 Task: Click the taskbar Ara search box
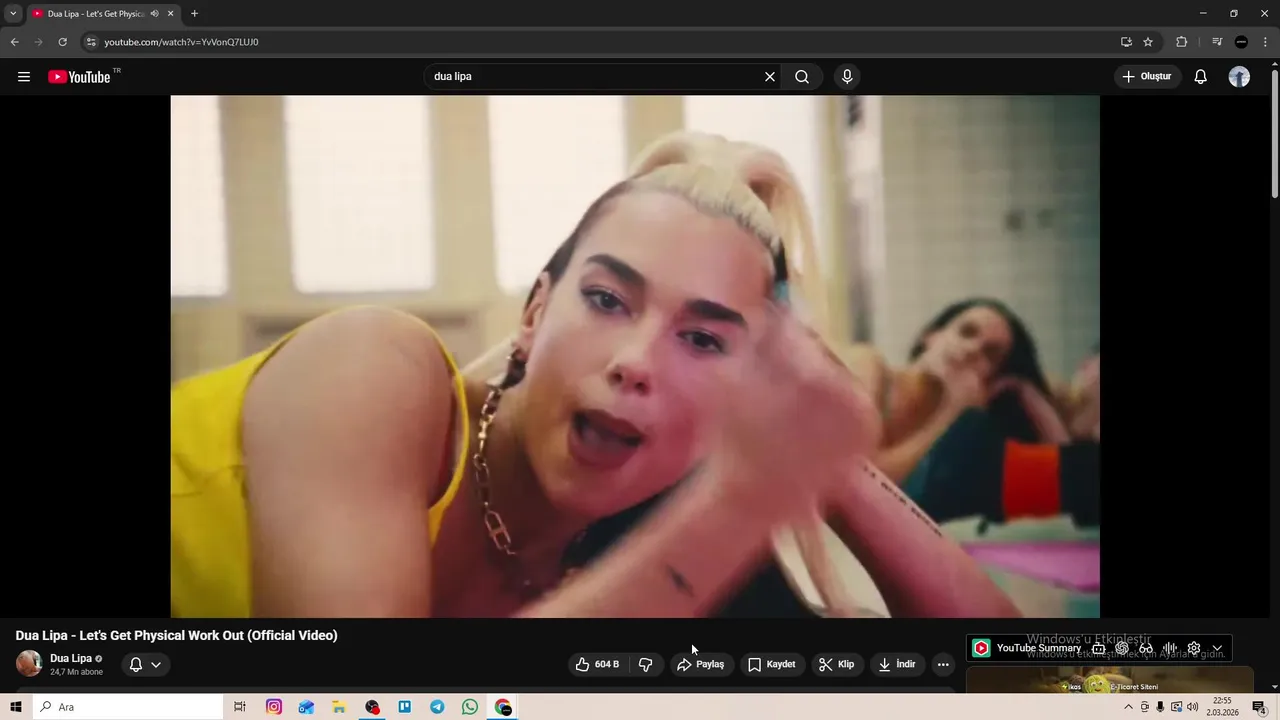coord(127,707)
